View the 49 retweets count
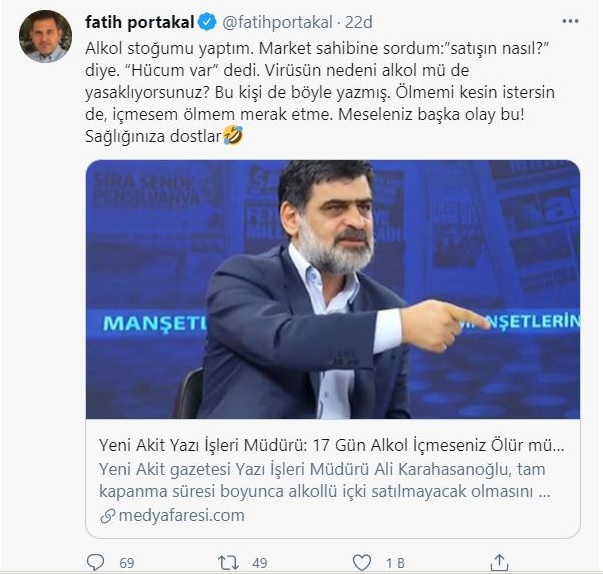Screen dimensions: 603x574 coord(259,563)
